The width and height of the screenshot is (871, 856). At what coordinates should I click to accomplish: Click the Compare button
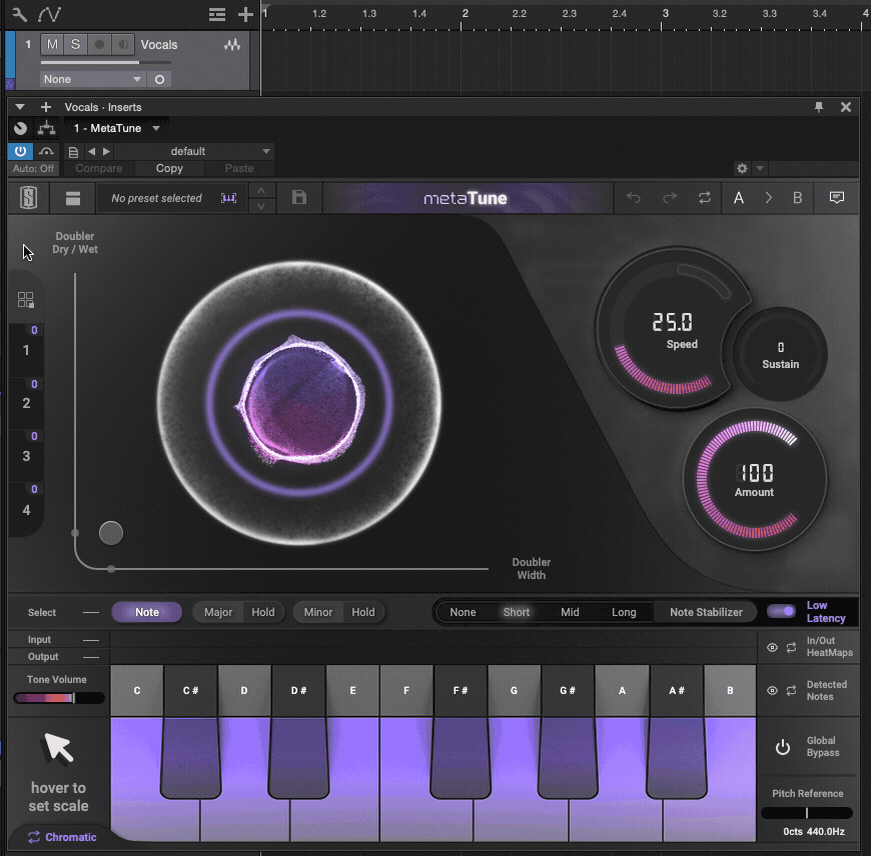pos(99,168)
